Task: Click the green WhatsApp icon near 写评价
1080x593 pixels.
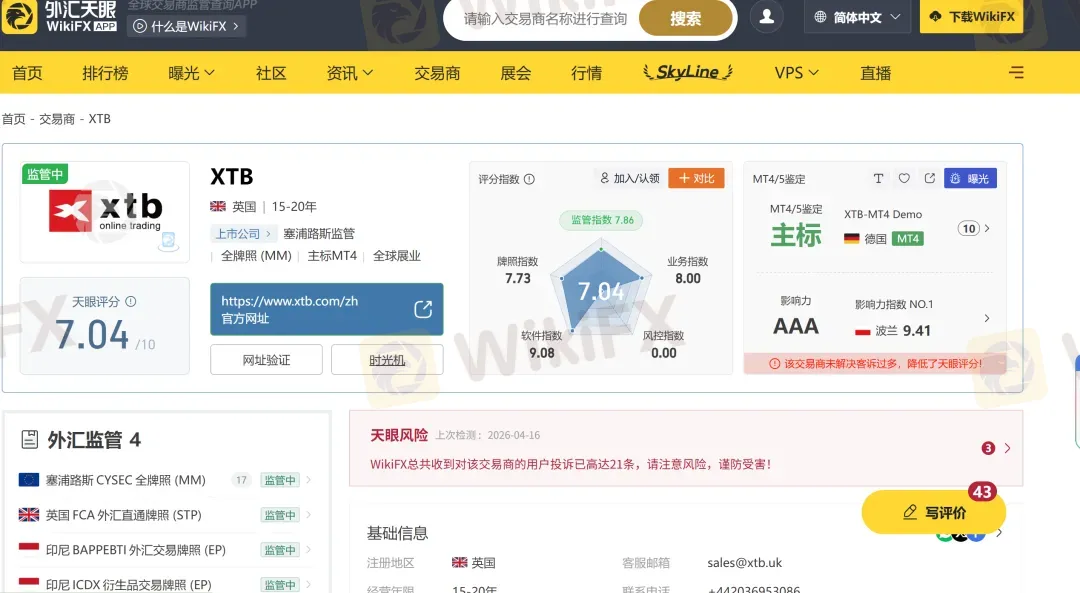Action: point(942,537)
